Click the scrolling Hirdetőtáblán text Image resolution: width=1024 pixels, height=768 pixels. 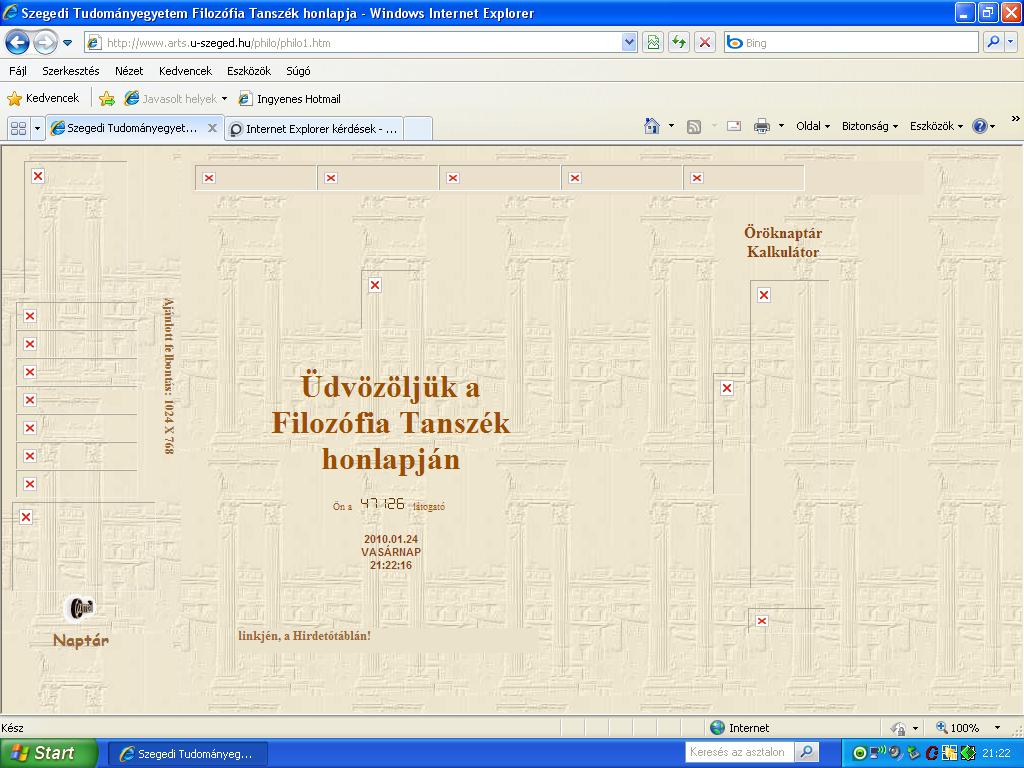304,635
